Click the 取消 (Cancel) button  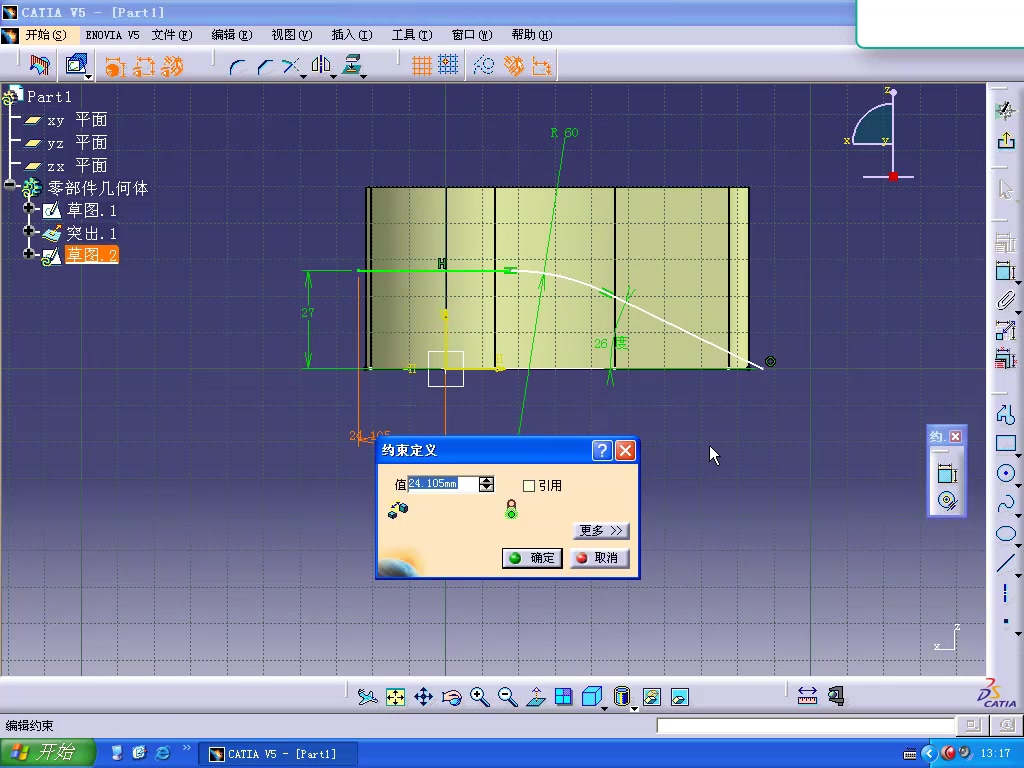click(x=600, y=558)
